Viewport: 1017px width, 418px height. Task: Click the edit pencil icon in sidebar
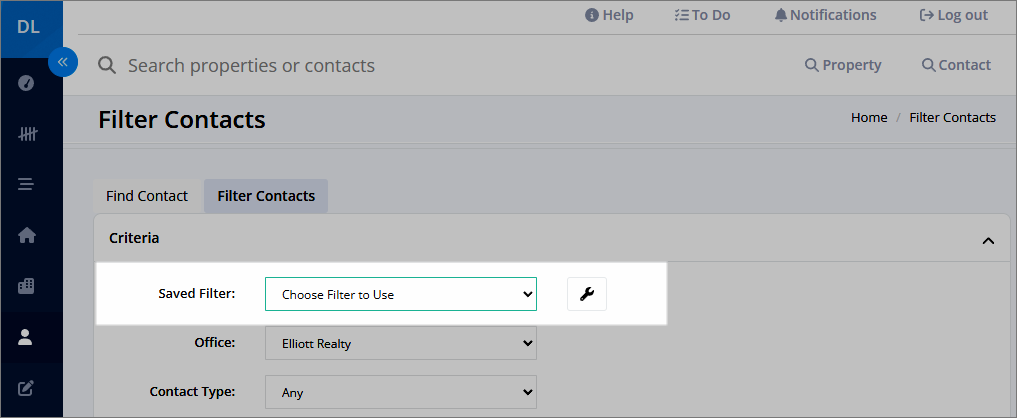pos(26,388)
